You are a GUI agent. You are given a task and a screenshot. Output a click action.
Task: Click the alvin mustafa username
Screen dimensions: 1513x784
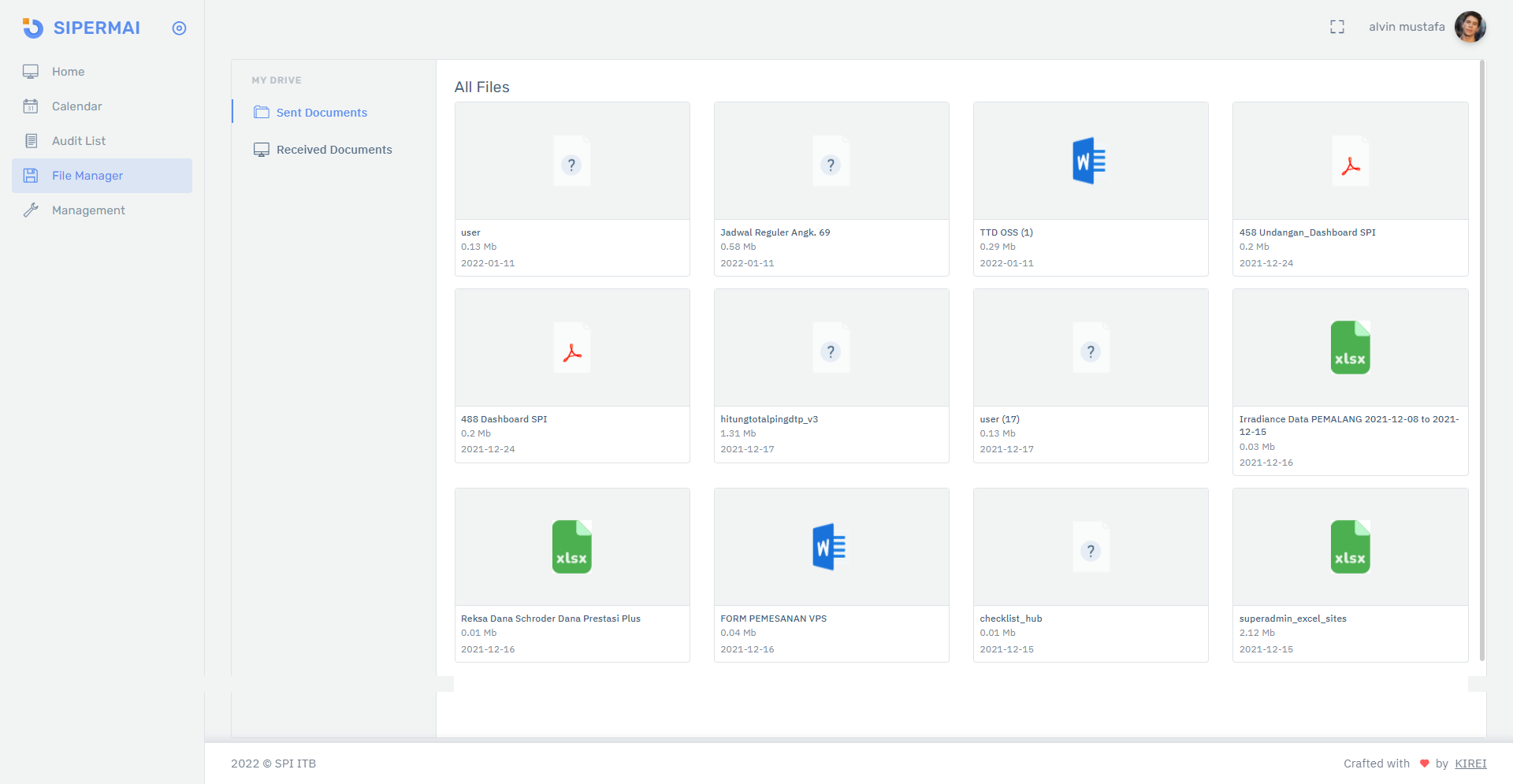point(1407,27)
